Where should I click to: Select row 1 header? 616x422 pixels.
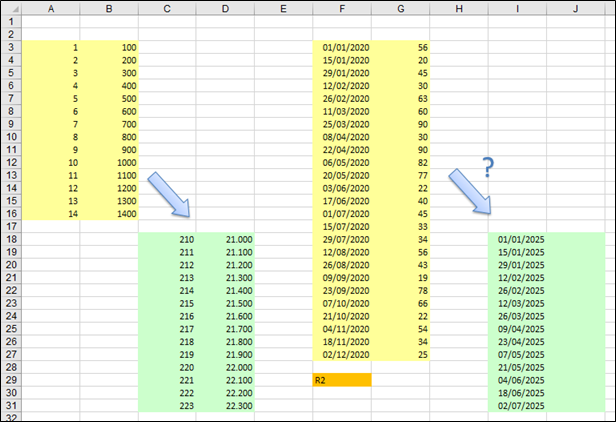(12, 22)
